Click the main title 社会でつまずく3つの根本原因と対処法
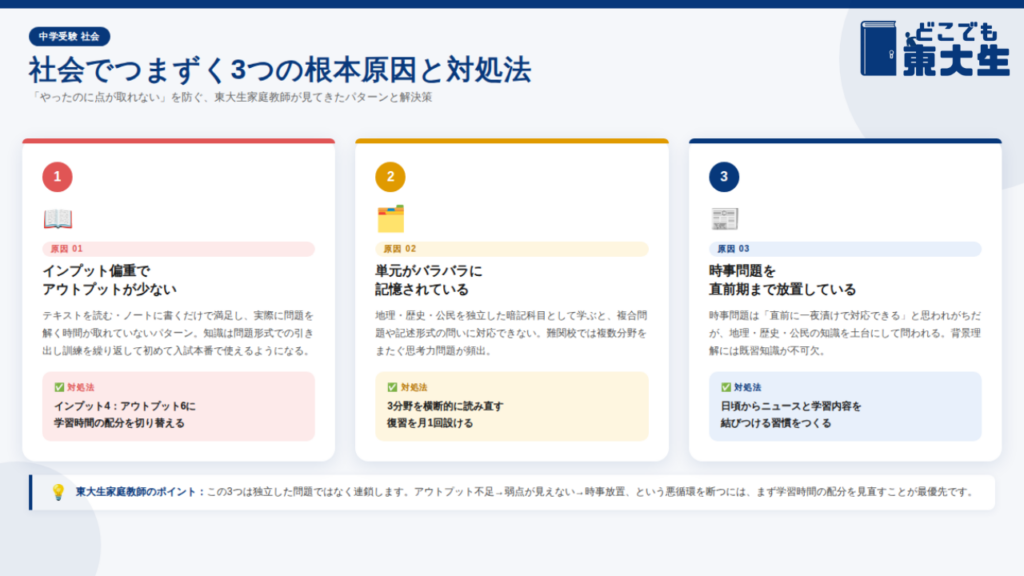1024x576 pixels. pos(280,71)
